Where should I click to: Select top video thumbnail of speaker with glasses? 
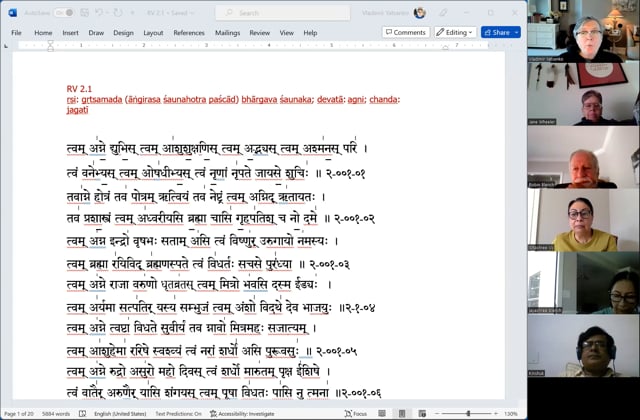click(x=583, y=31)
